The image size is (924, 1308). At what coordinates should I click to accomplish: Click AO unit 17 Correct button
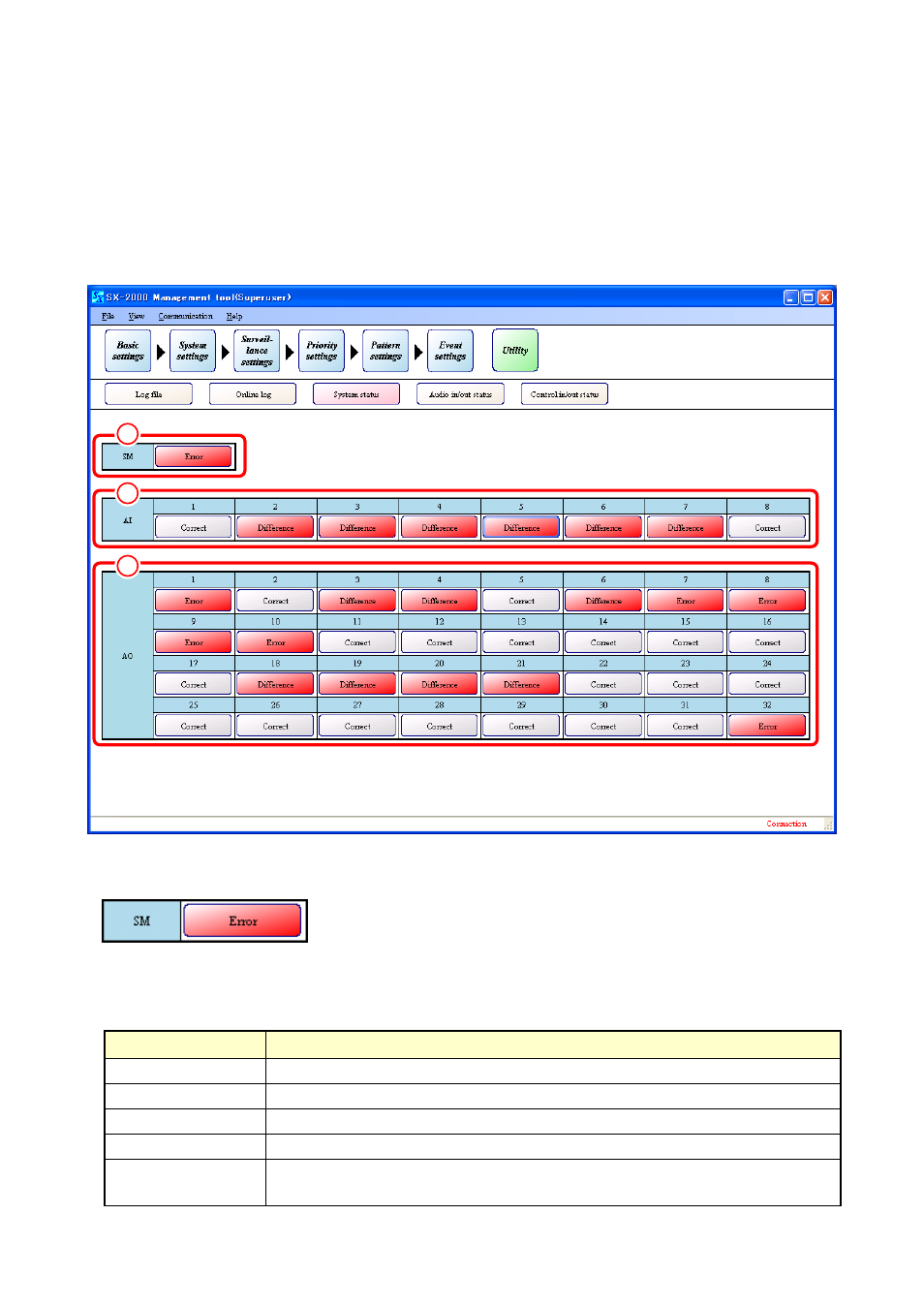coord(194,684)
